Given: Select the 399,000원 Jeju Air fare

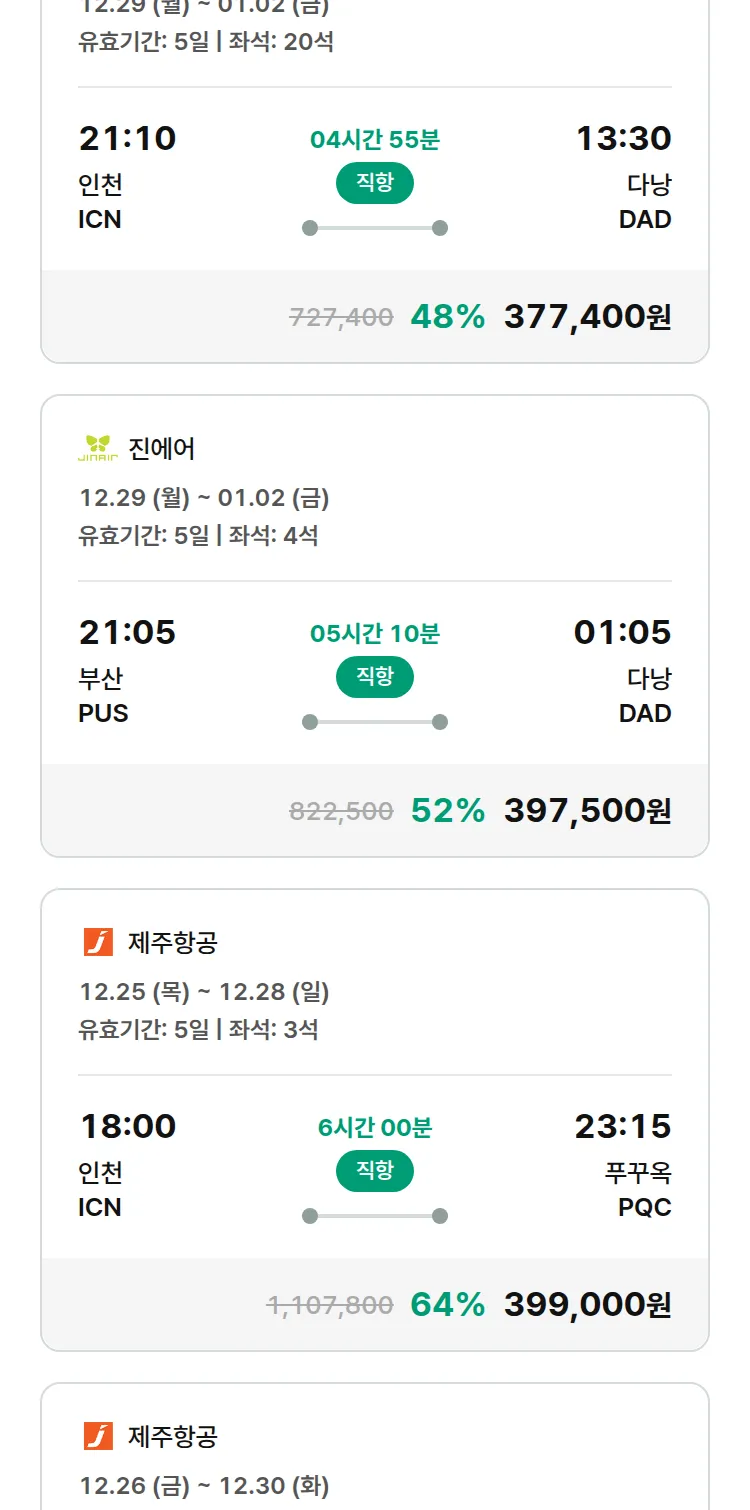Looking at the screenshot, I should click(587, 1305).
